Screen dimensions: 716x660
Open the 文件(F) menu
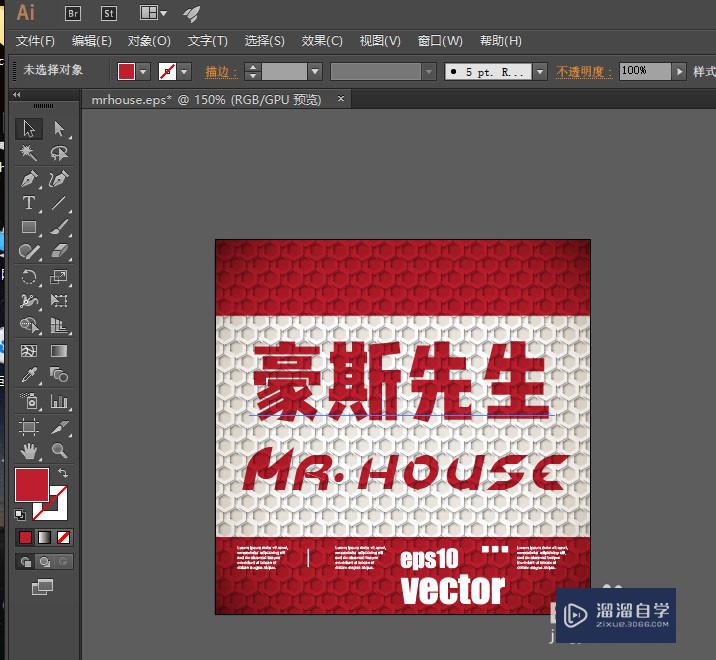point(35,41)
